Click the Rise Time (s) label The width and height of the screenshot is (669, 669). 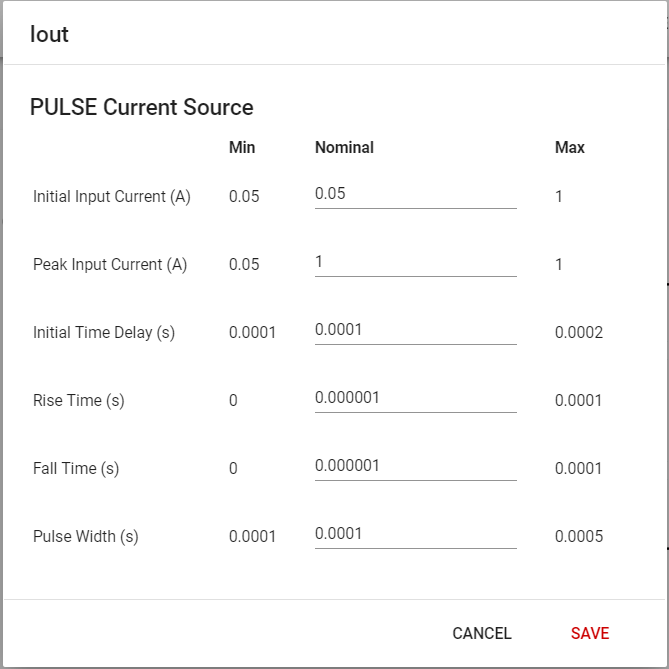(x=79, y=401)
